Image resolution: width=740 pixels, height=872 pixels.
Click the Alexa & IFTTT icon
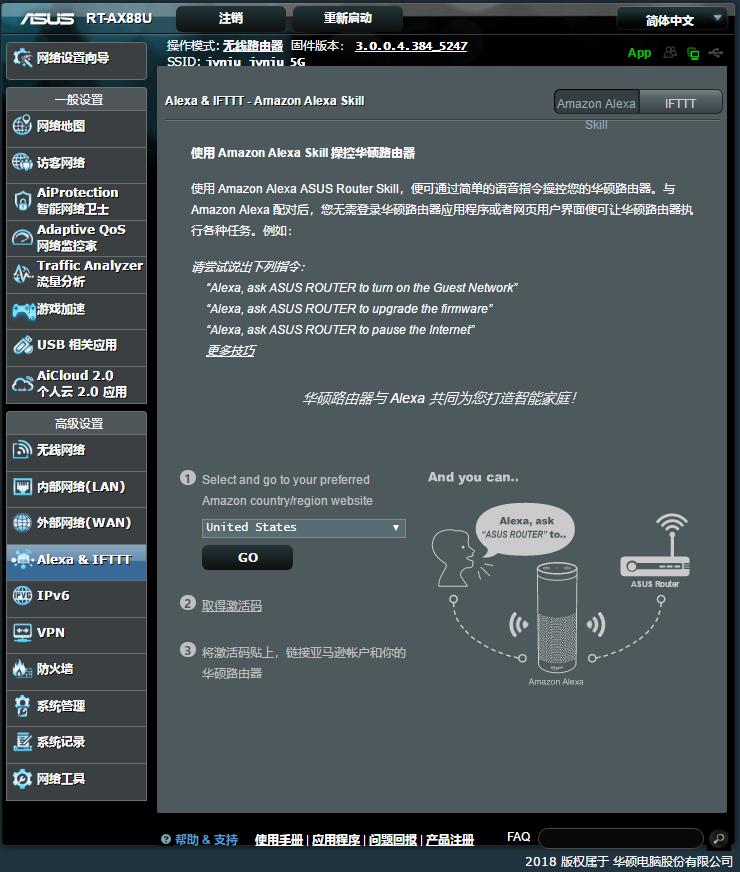(x=22, y=559)
